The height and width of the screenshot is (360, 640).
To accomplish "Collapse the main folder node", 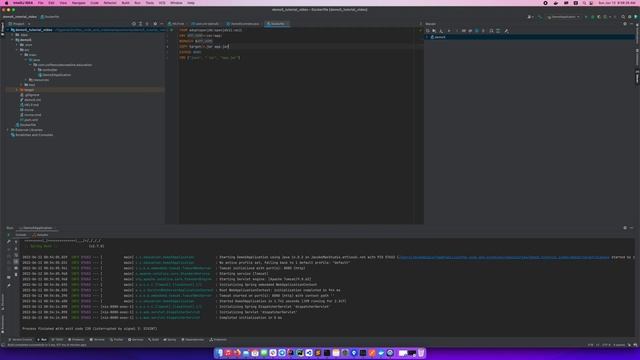I will 22,55.
